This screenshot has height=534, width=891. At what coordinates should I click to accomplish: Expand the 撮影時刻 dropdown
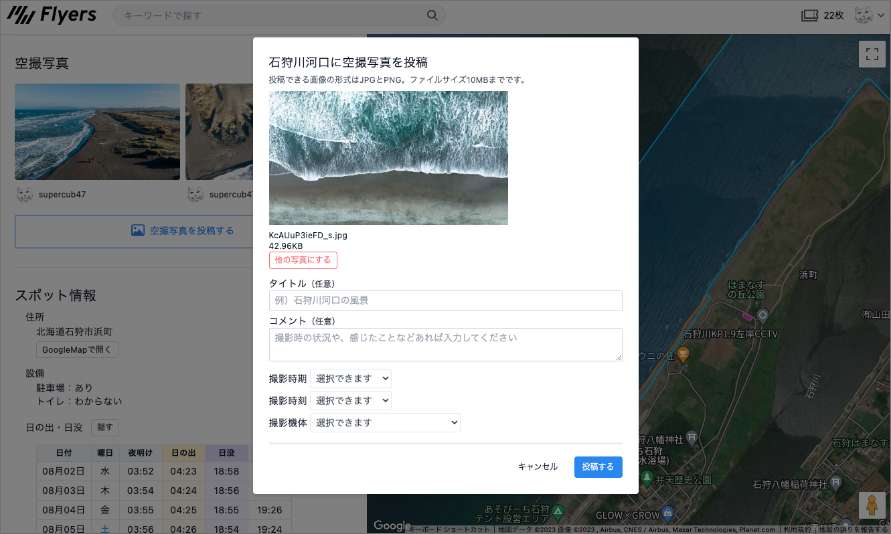(x=351, y=401)
